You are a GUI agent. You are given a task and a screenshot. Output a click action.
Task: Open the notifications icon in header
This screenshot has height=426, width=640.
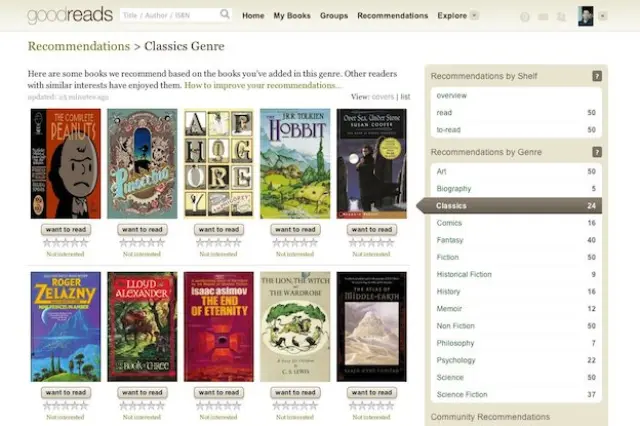point(525,17)
